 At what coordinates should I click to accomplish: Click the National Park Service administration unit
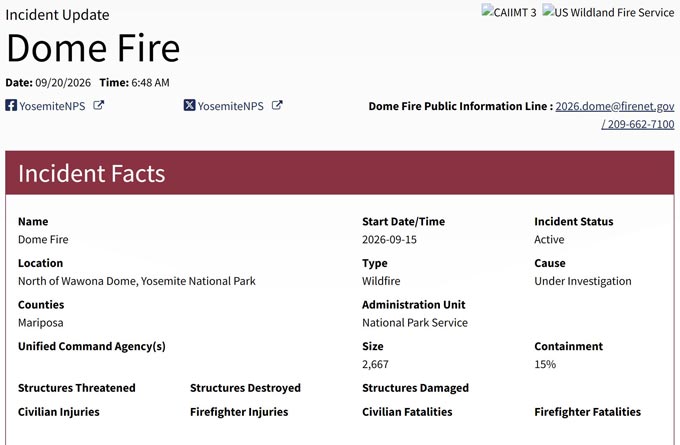click(x=415, y=323)
